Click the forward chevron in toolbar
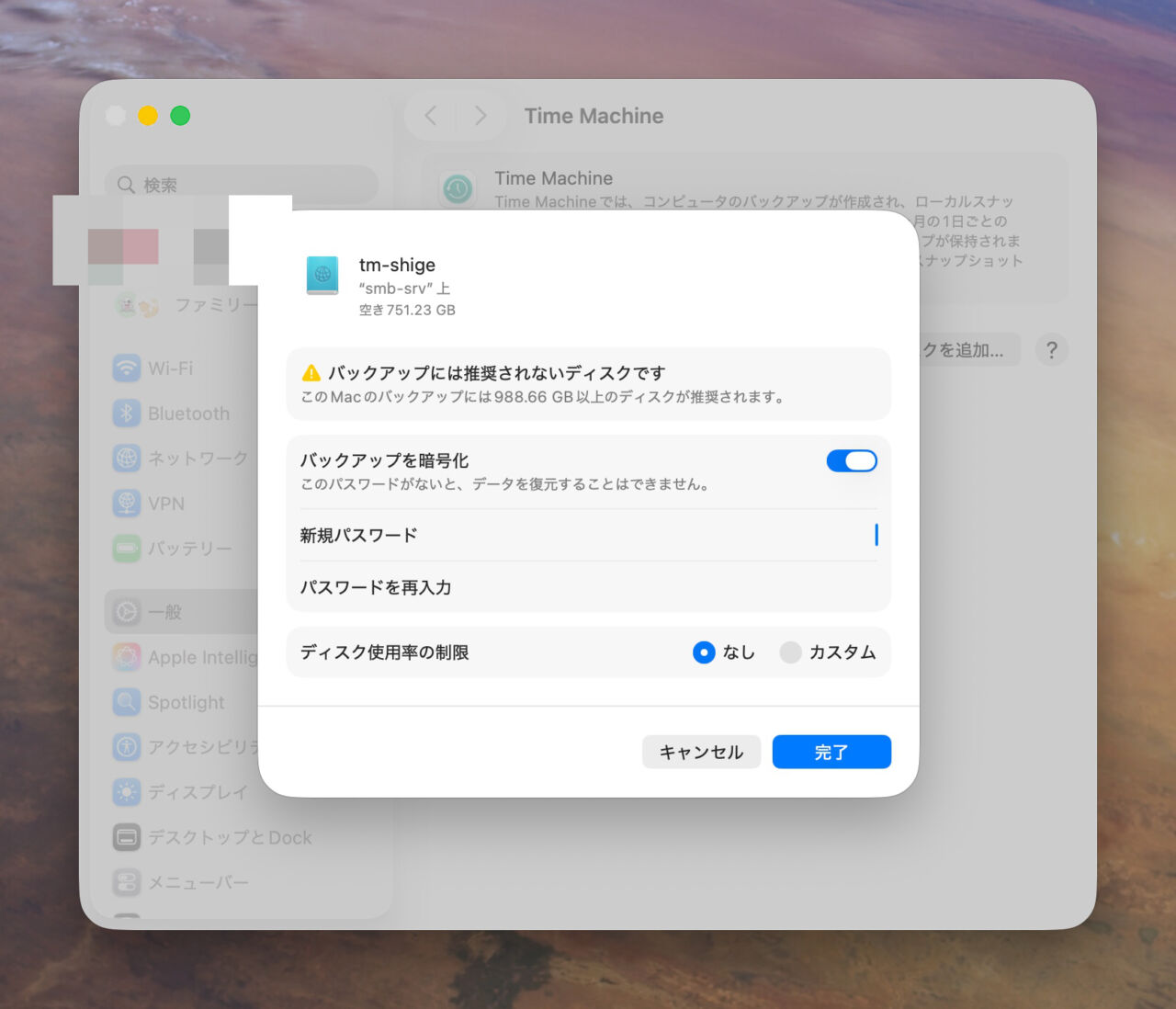This screenshot has height=1009, width=1176. point(481,116)
